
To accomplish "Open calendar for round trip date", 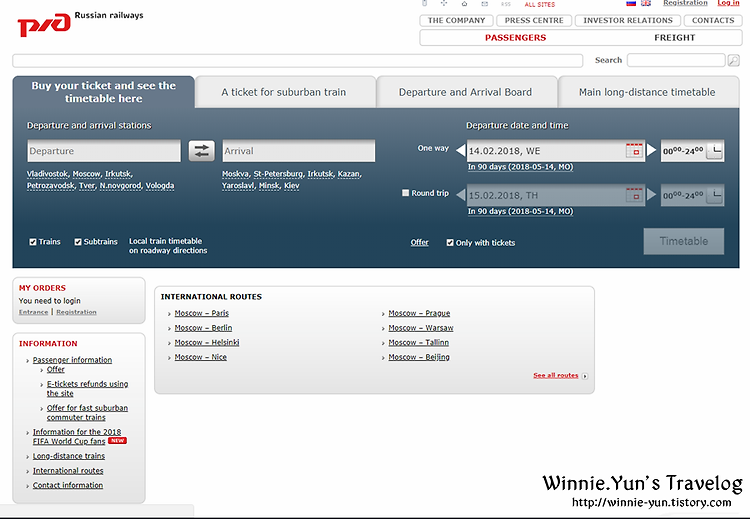I will [x=634, y=195].
